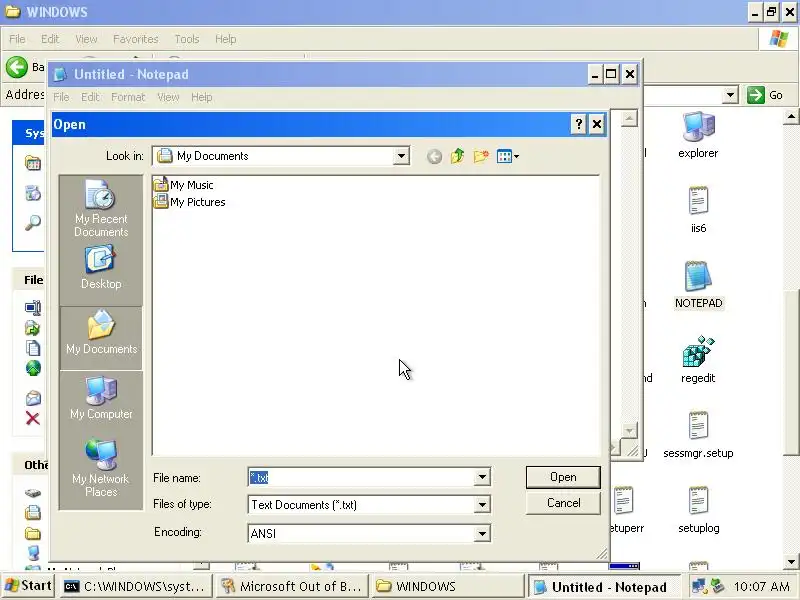Expand the Encoding dropdown

coord(482,534)
